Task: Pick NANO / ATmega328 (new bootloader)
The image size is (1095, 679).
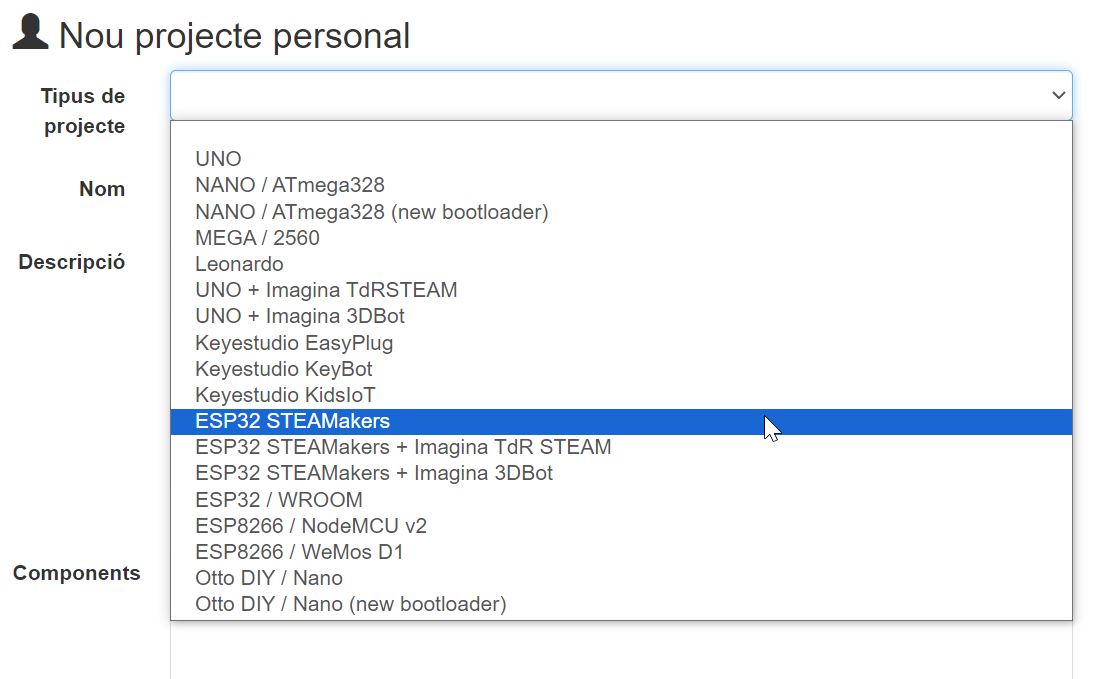Action: coord(372,212)
